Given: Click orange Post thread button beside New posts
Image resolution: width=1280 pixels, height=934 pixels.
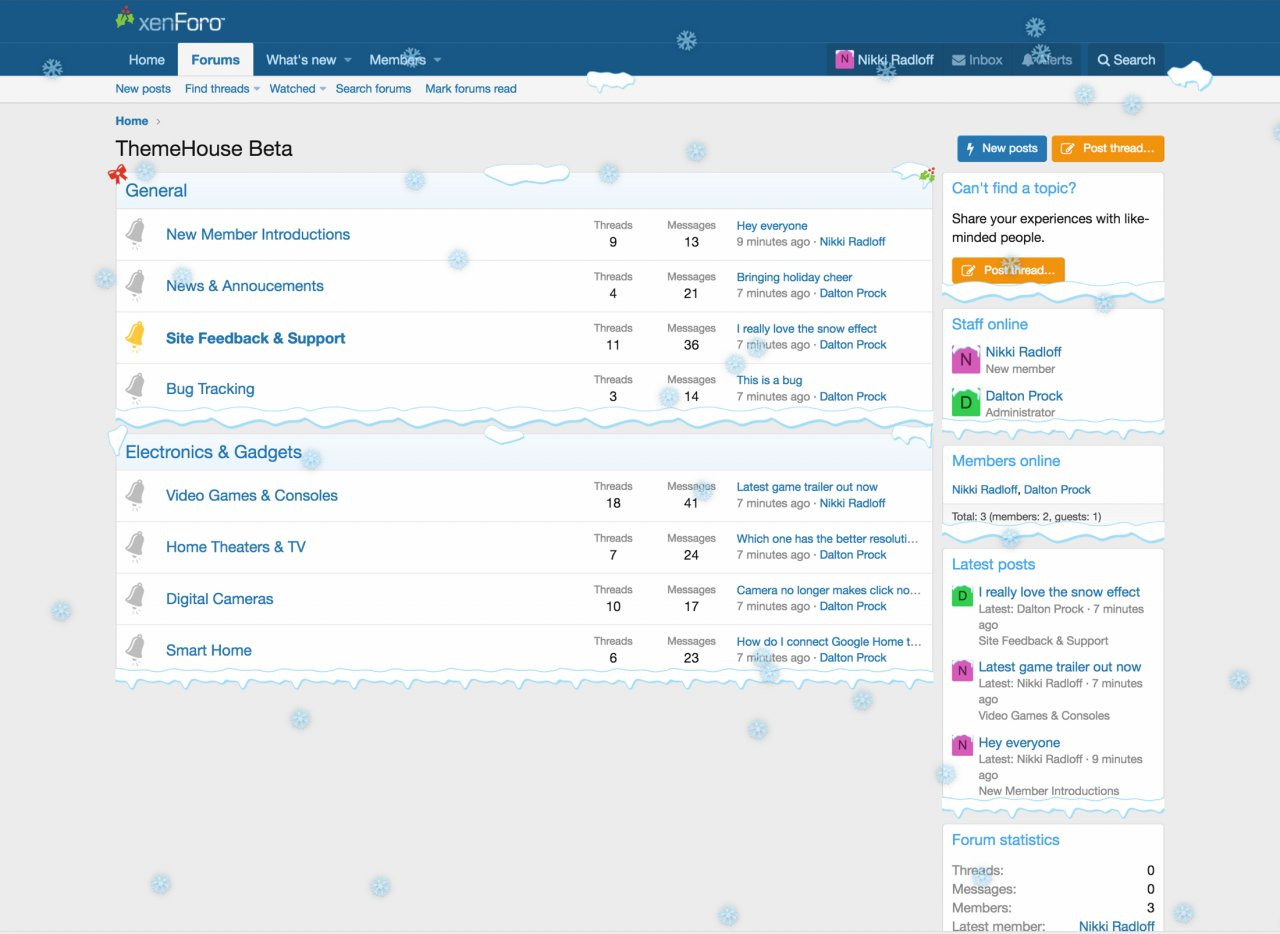Looking at the screenshot, I should tap(1107, 148).
